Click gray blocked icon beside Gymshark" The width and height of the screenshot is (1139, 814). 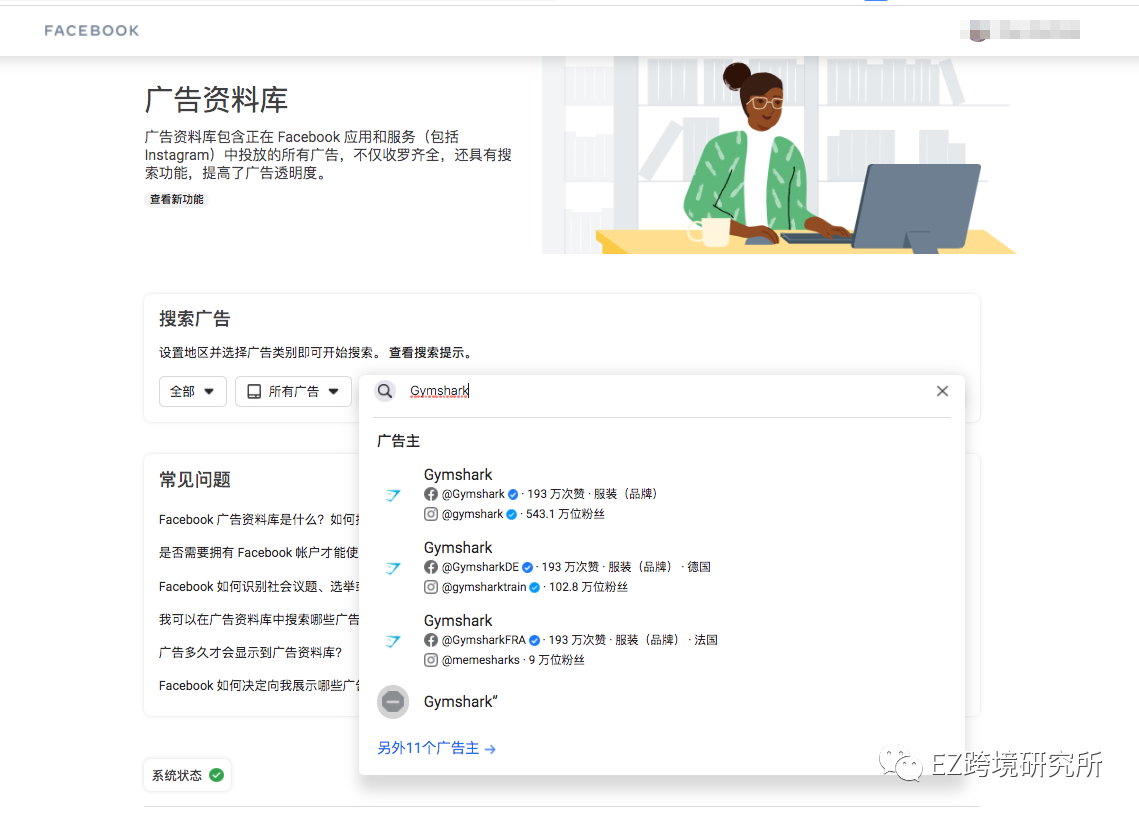point(393,702)
